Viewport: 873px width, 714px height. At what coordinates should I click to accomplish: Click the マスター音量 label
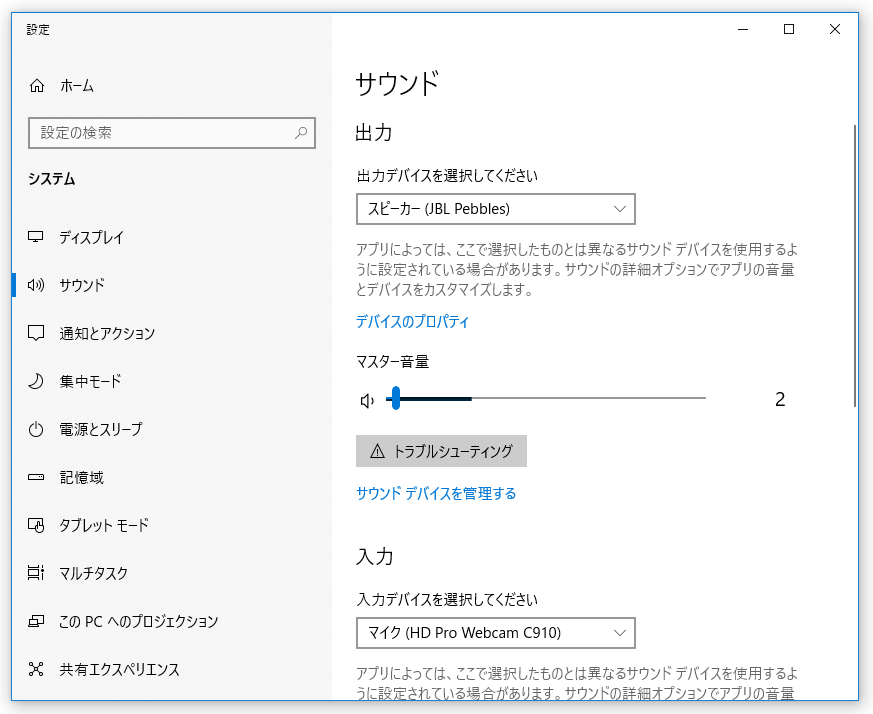[x=393, y=362]
